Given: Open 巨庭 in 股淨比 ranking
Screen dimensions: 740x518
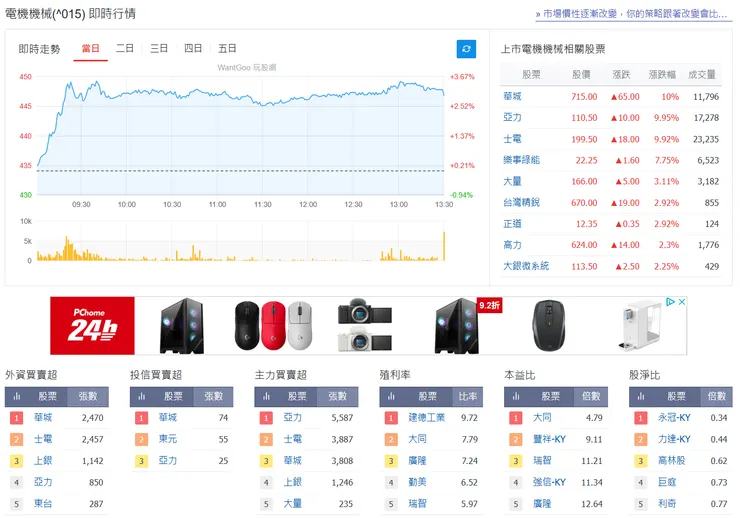Looking at the screenshot, I should (667, 482).
